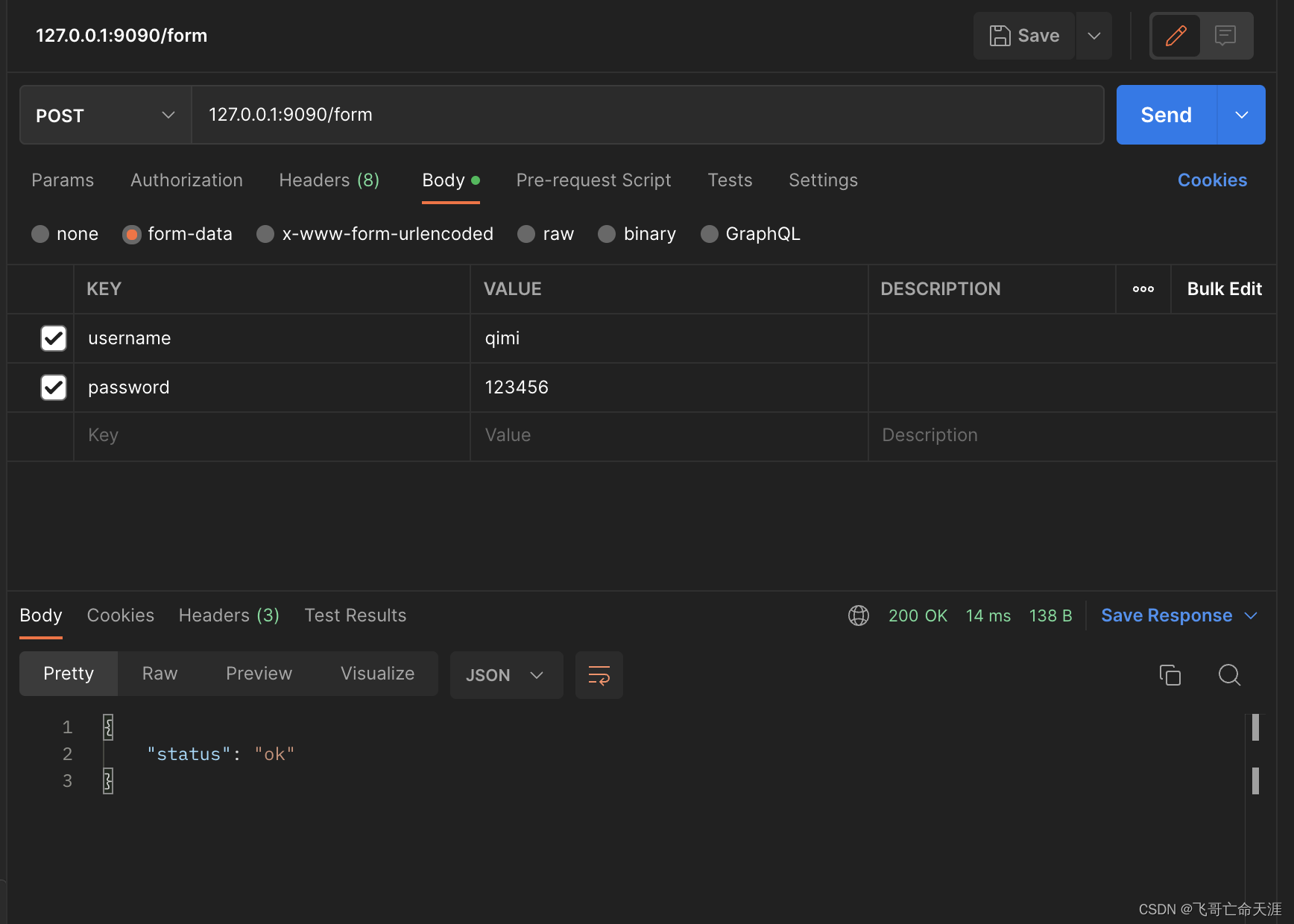Copy response with the copy icon
The image size is (1294, 924).
[x=1170, y=675]
